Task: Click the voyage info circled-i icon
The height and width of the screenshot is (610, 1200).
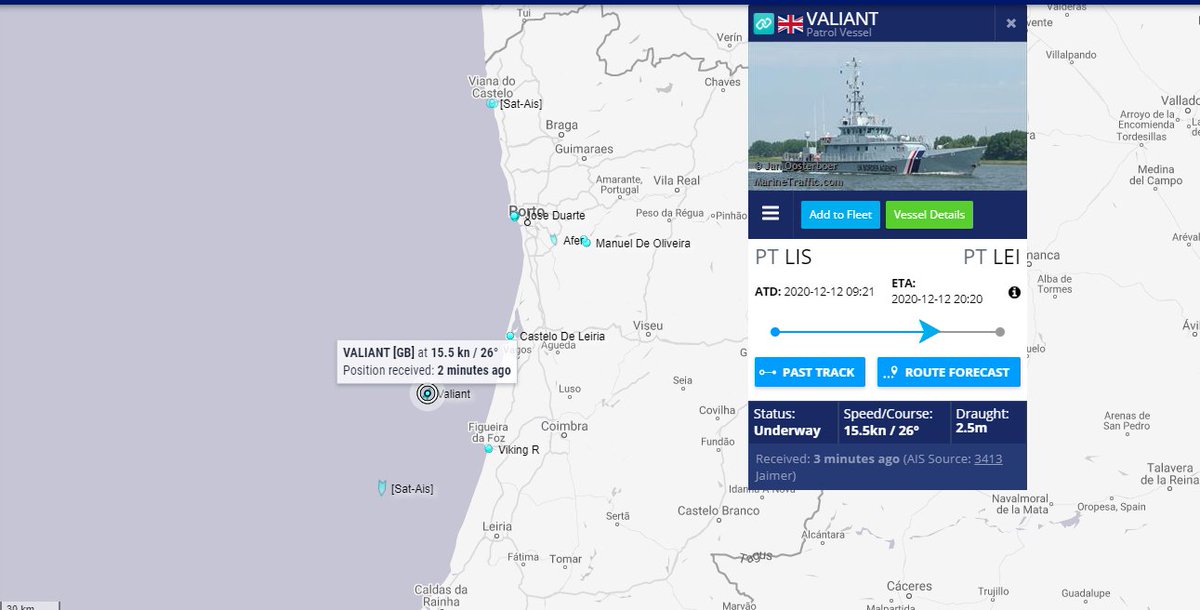Action: pos(1013,291)
